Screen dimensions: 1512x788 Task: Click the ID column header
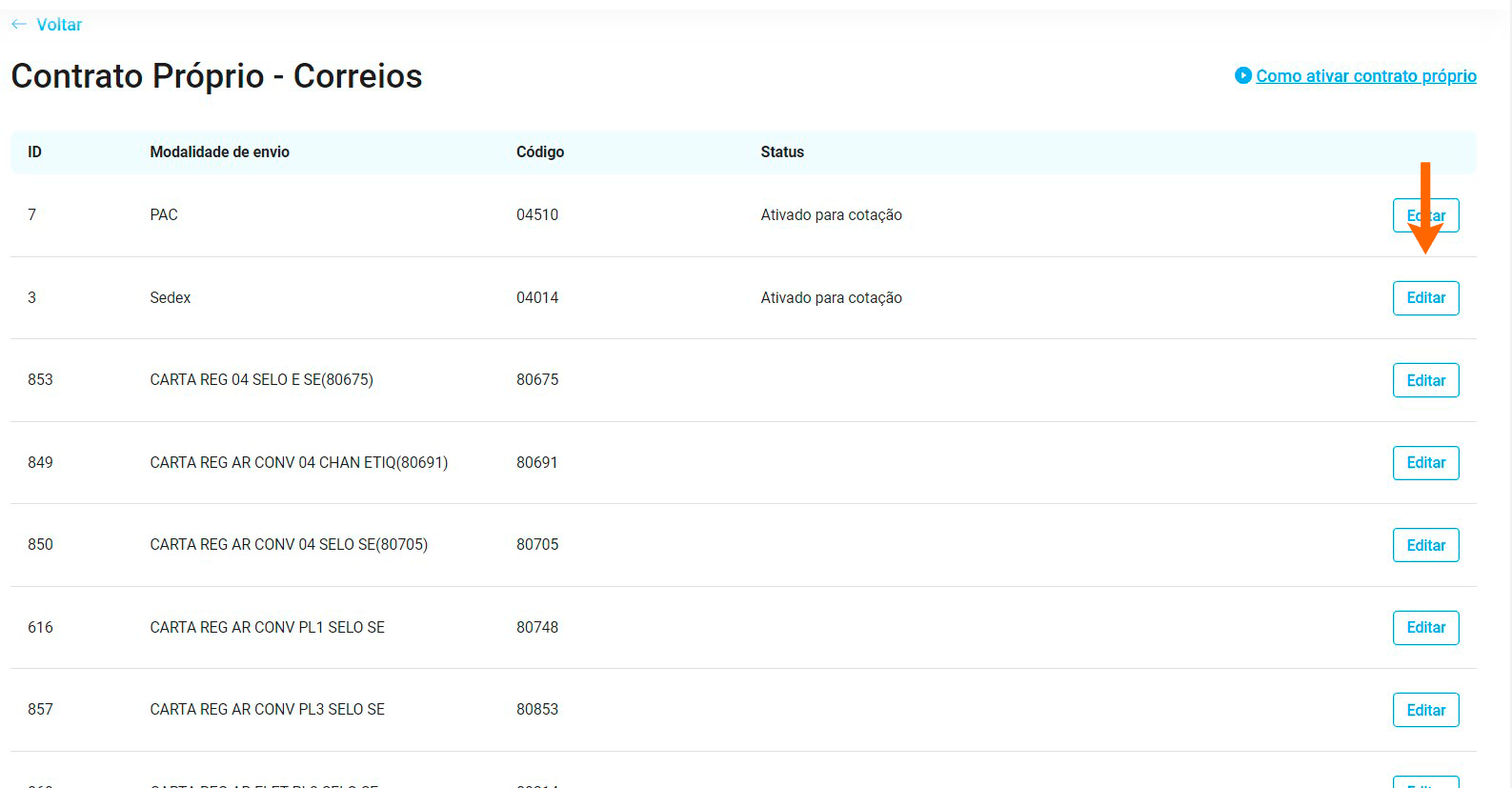point(34,152)
